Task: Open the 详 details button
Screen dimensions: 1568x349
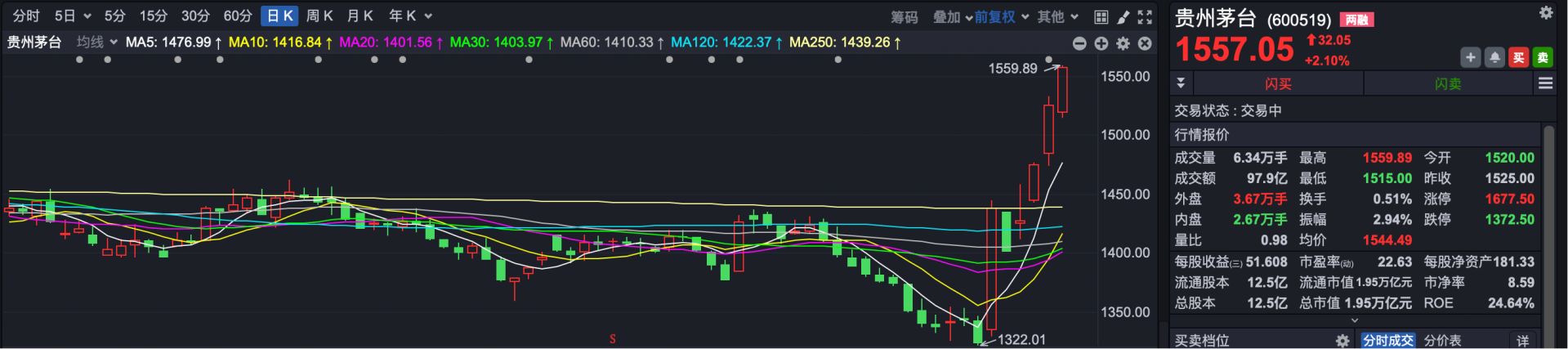Action: pyautogui.click(x=1523, y=340)
